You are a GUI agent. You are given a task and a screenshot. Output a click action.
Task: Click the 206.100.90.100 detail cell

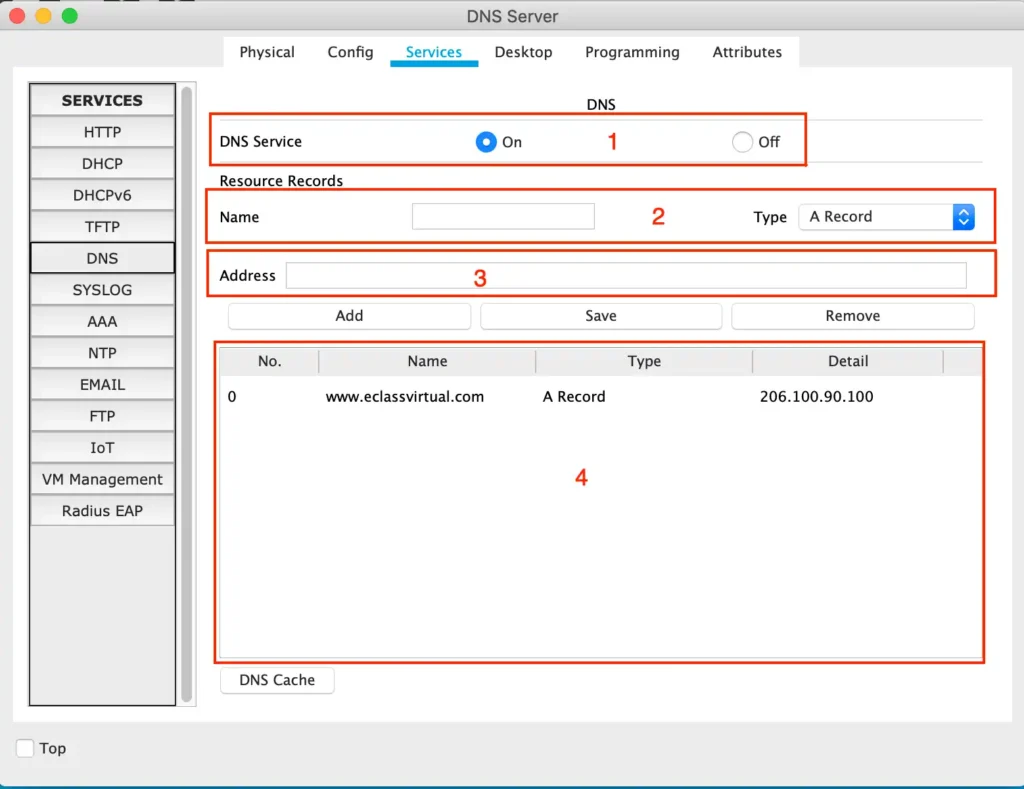coord(816,396)
